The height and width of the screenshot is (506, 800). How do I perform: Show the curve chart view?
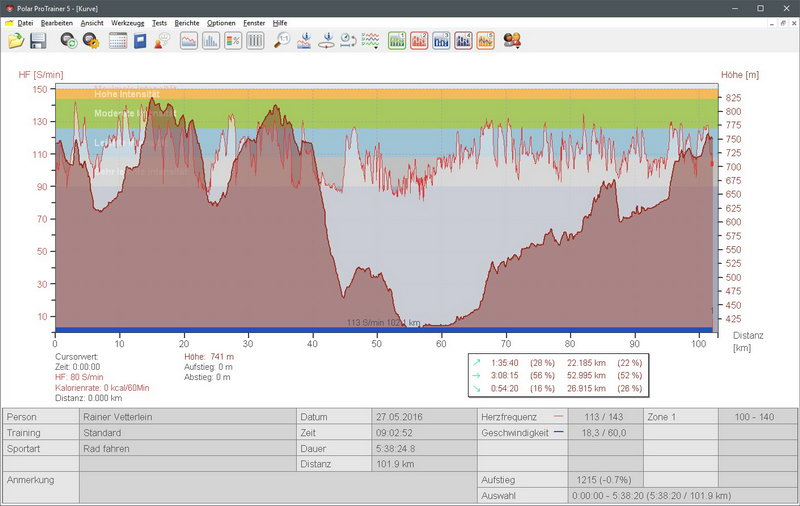(x=188, y=41)
